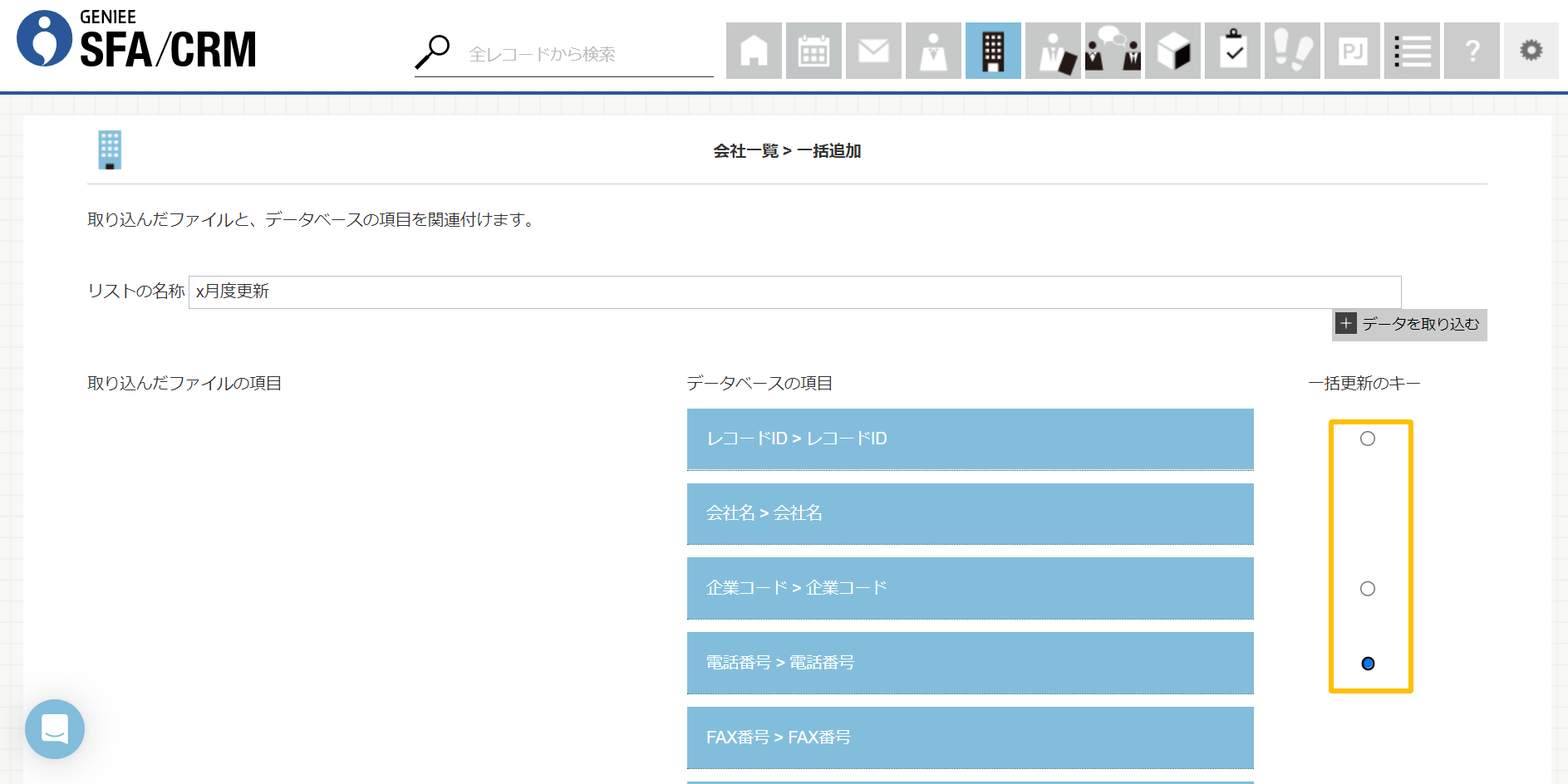Screen dimensions: 1568x784
Task: Open the PJ project icon
Action: (x=1352, y=51)
